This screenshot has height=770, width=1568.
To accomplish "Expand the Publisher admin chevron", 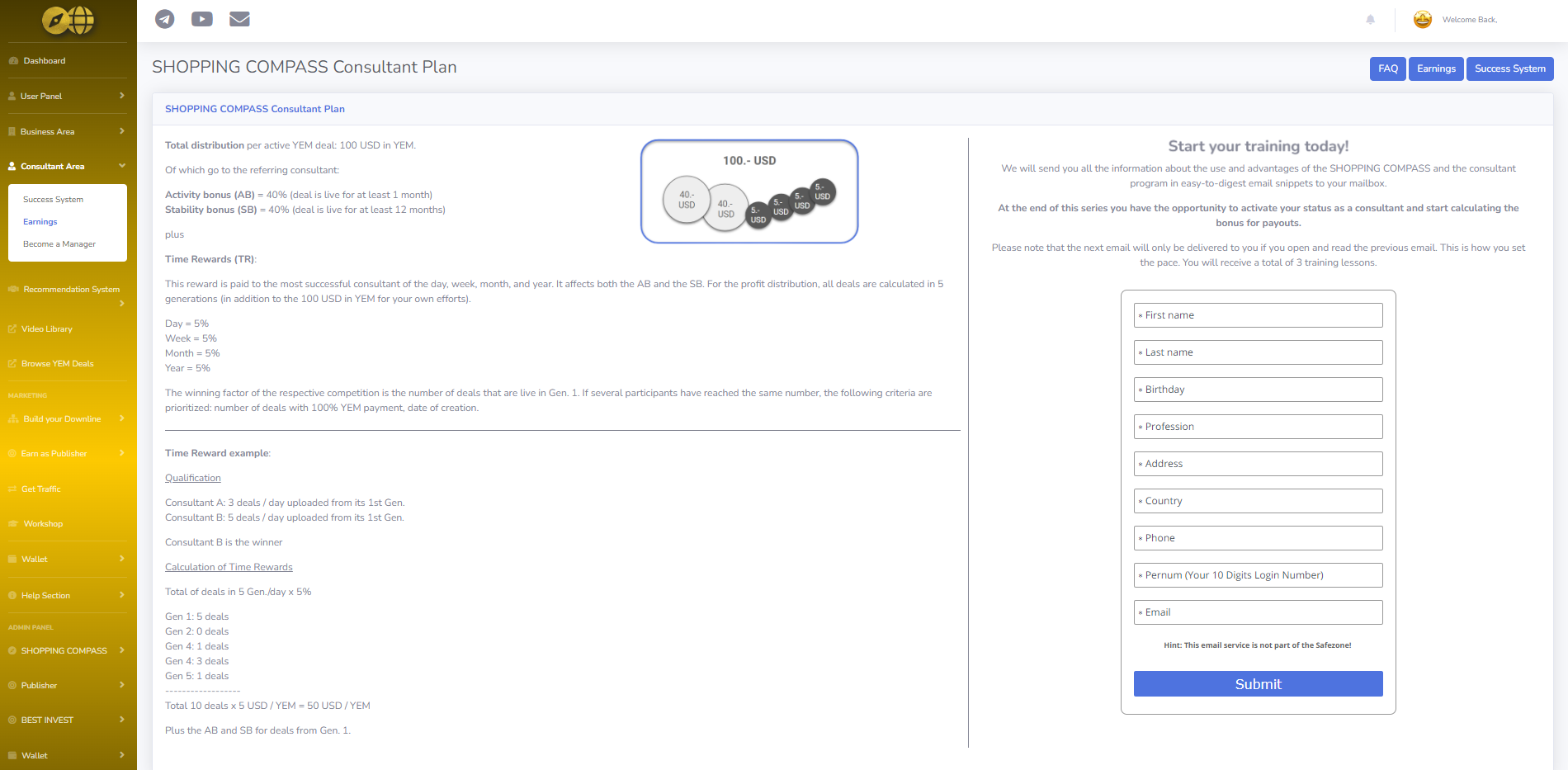I will 122,684.
